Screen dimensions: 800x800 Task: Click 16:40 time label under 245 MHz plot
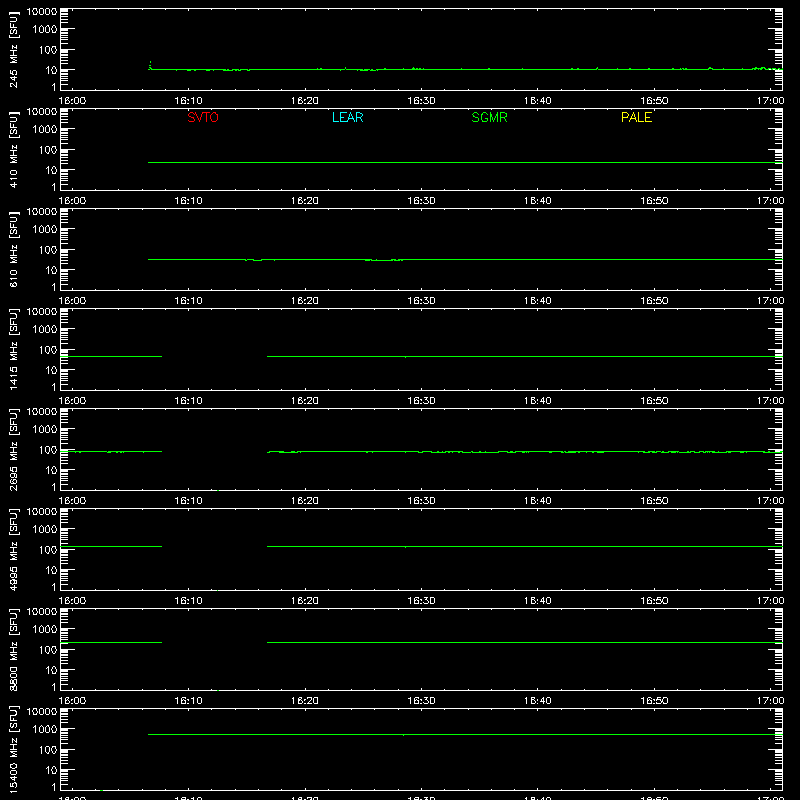(538, 101)
